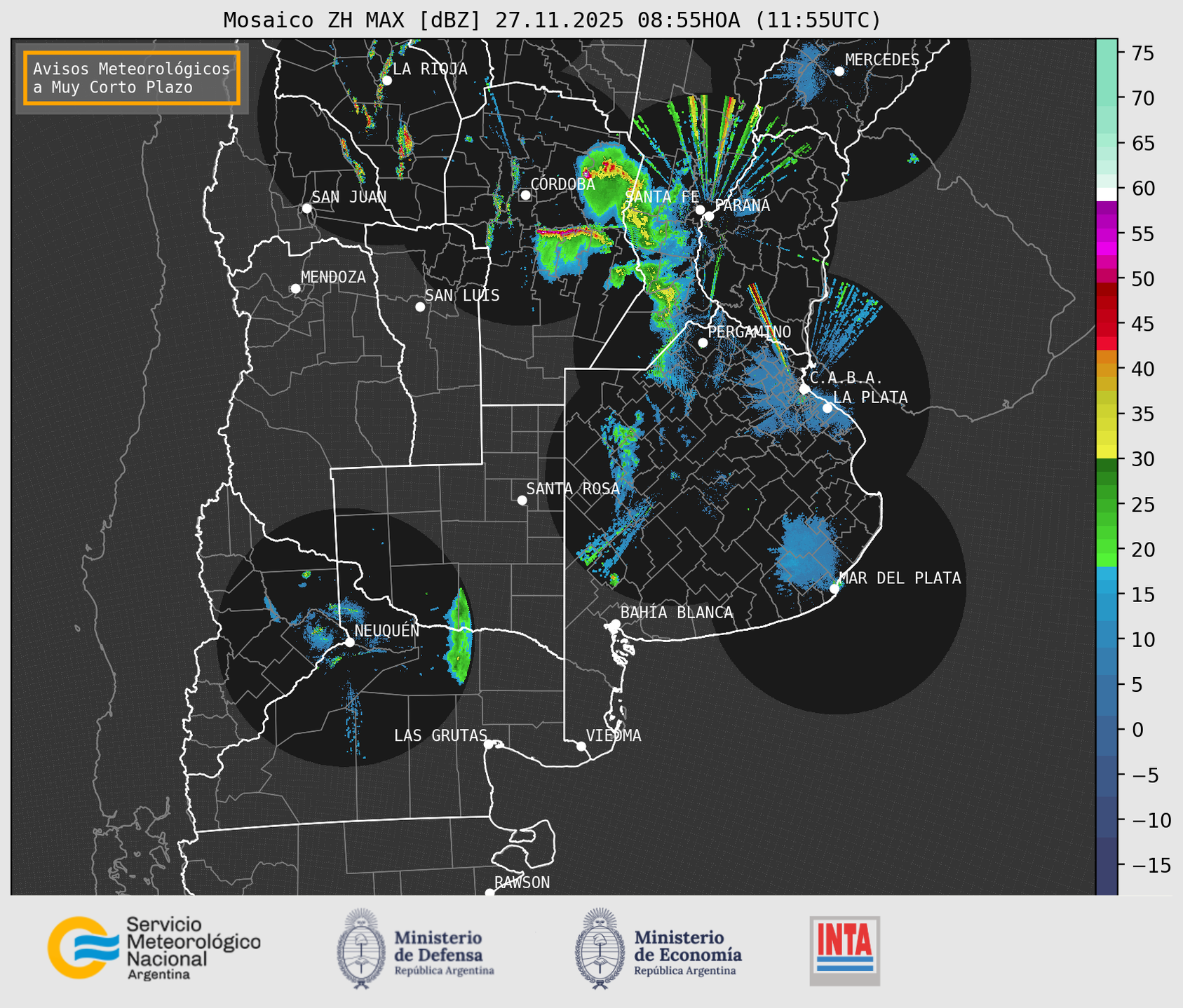Screen dimensions: 1183x1008
Task: Click the LA PLATA city label
Action: [870, 397]
